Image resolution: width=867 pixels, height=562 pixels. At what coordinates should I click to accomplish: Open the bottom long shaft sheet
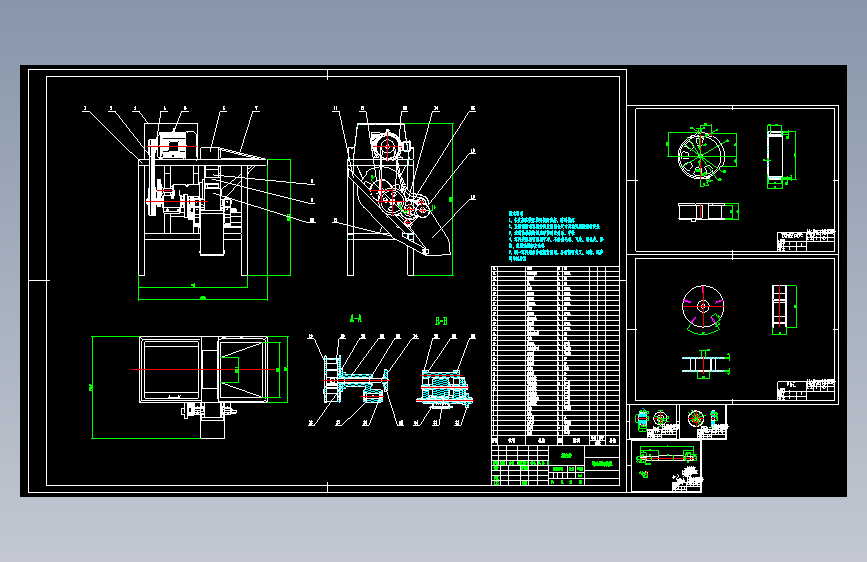point(666,466)
